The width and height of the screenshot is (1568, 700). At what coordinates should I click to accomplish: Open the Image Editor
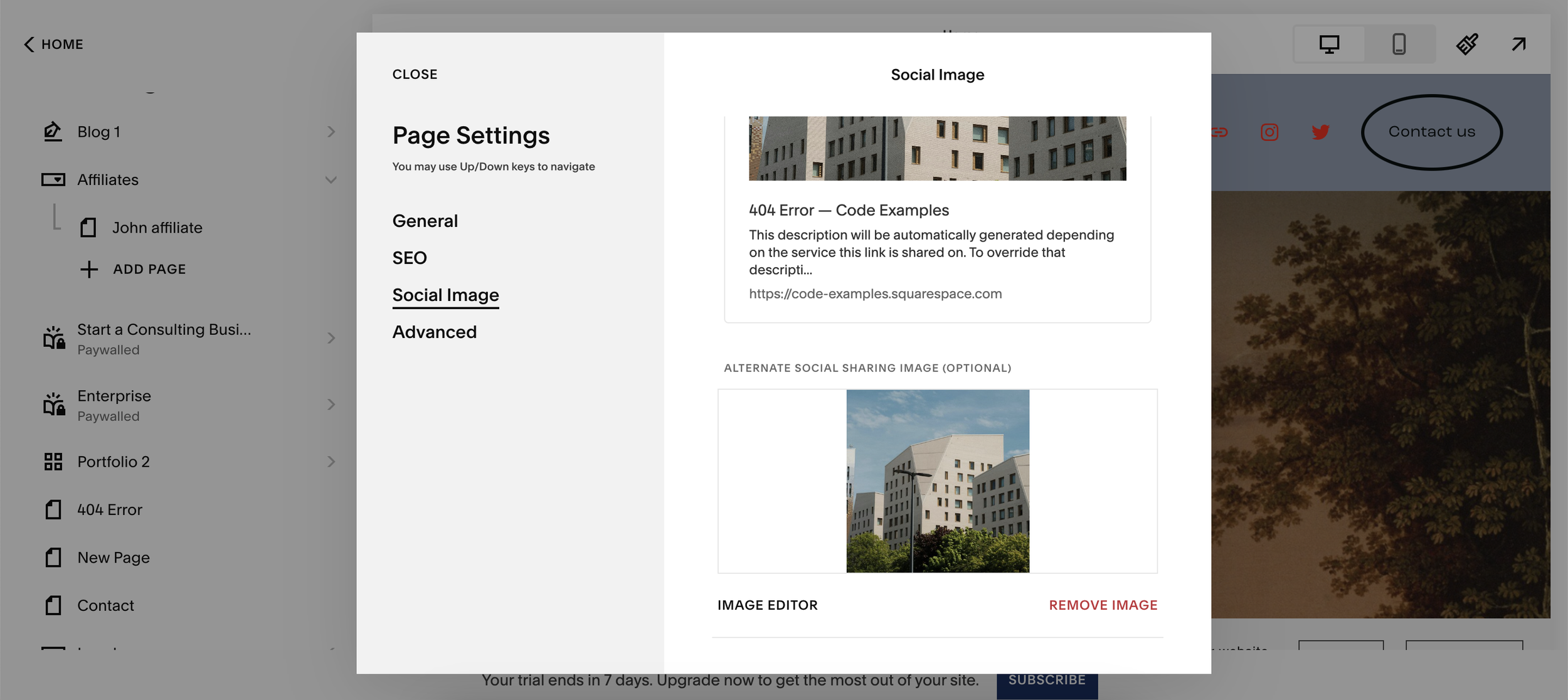tap(767, 605)
